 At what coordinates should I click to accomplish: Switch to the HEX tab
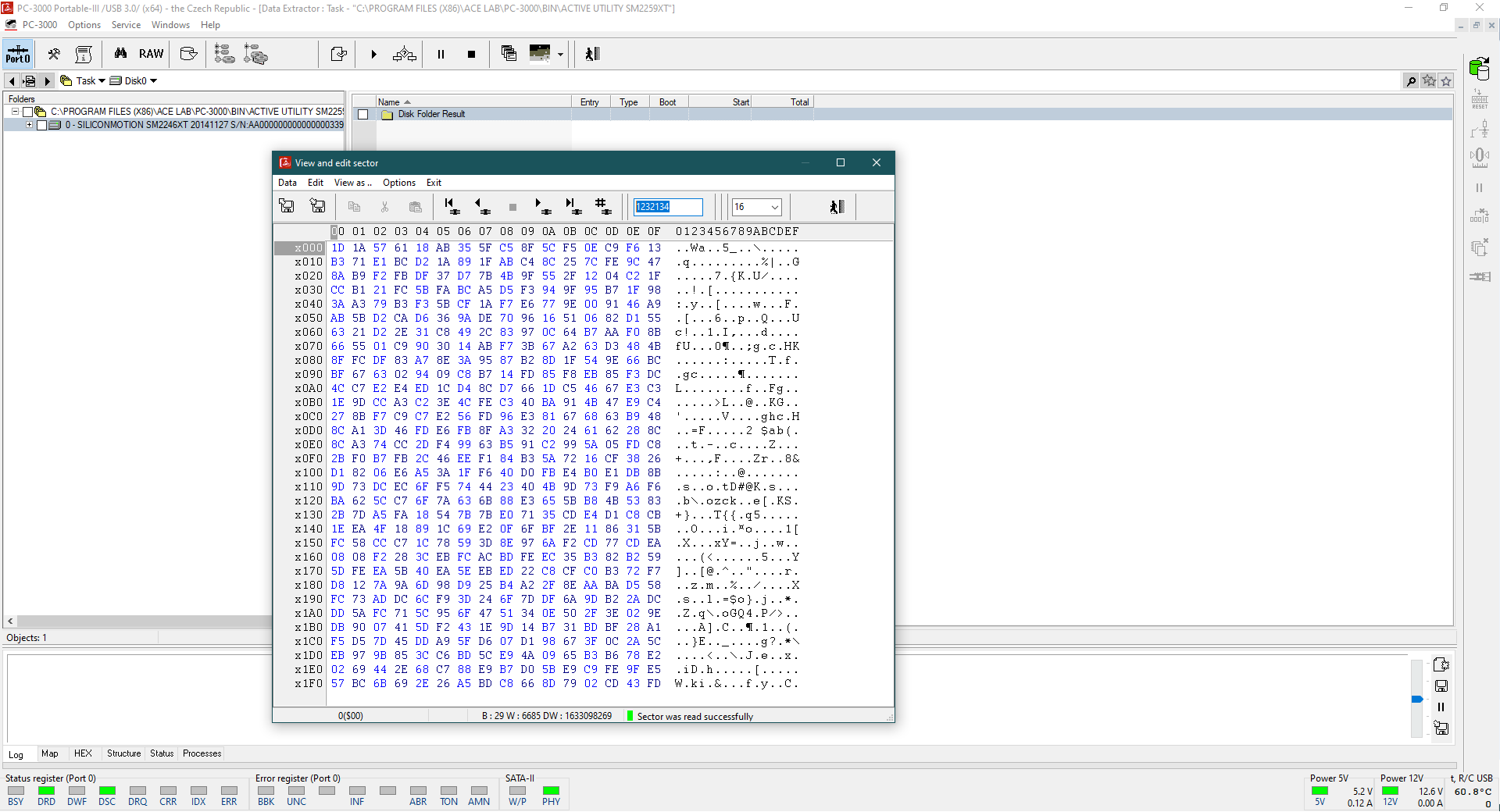83,753
